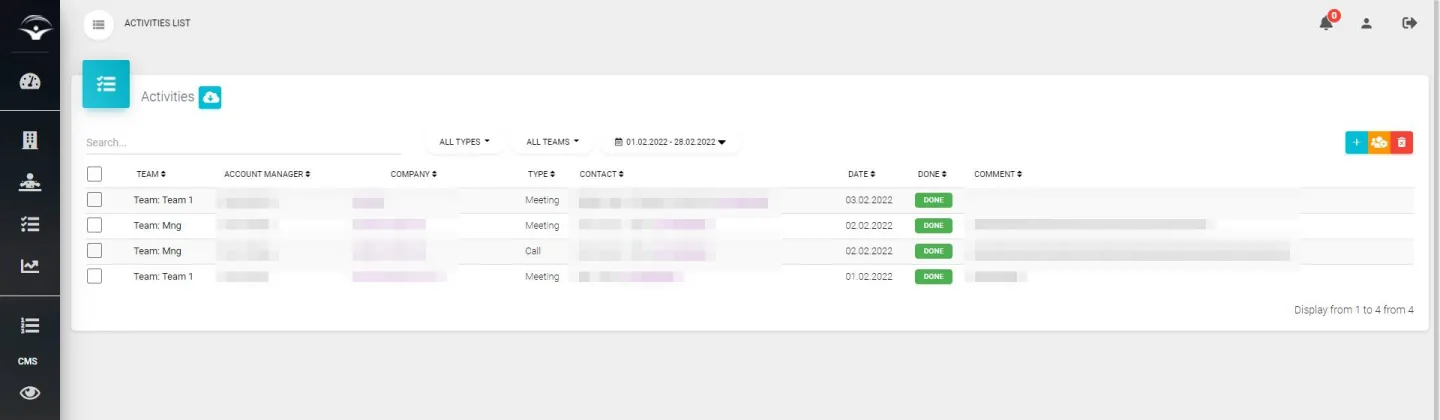1440x420 pixels.
Task: Sort table by DONE column
Action: 932,174
